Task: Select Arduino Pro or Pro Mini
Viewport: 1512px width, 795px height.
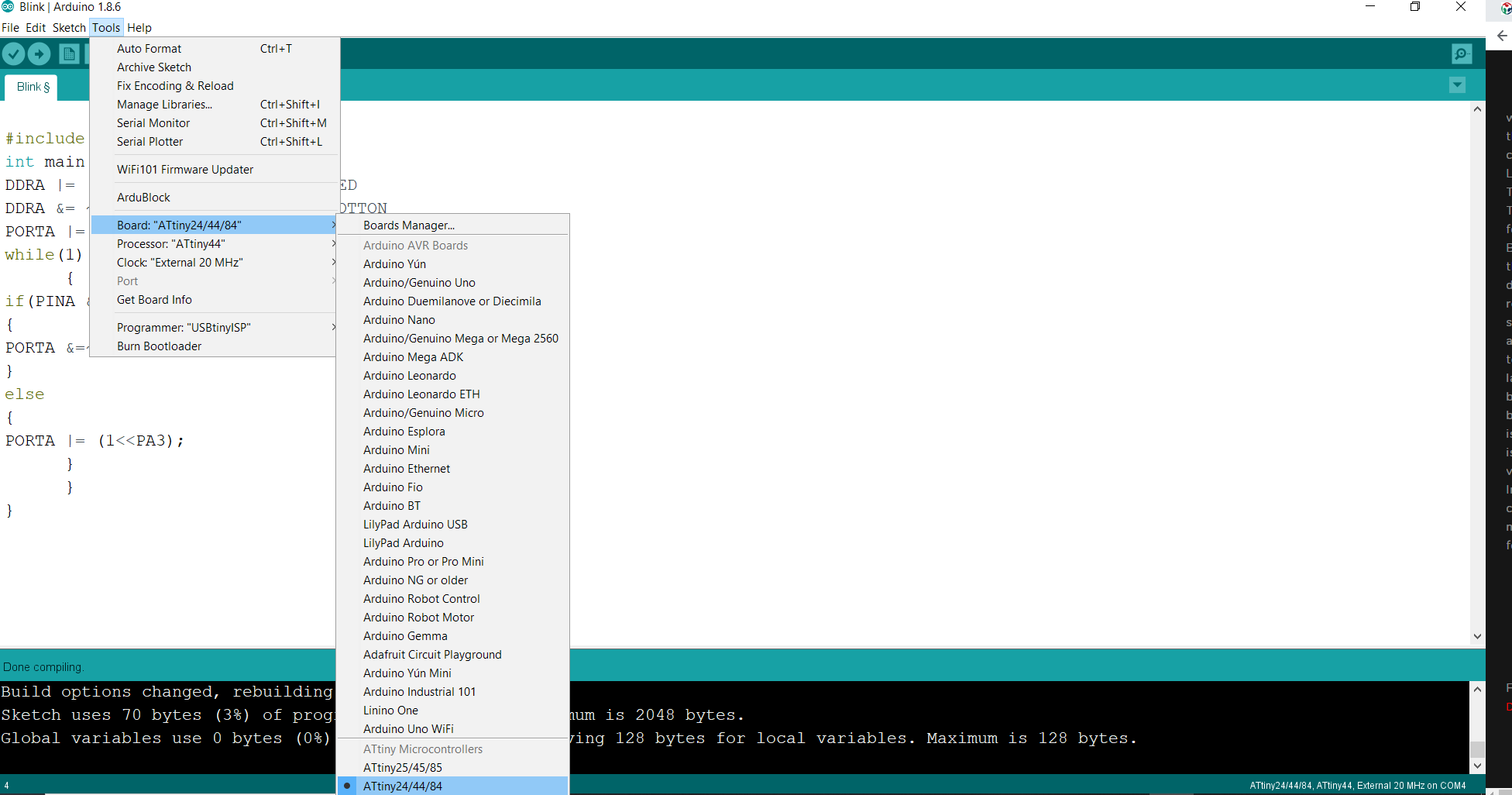Action: pyautogui.click(x=452, y=561)
